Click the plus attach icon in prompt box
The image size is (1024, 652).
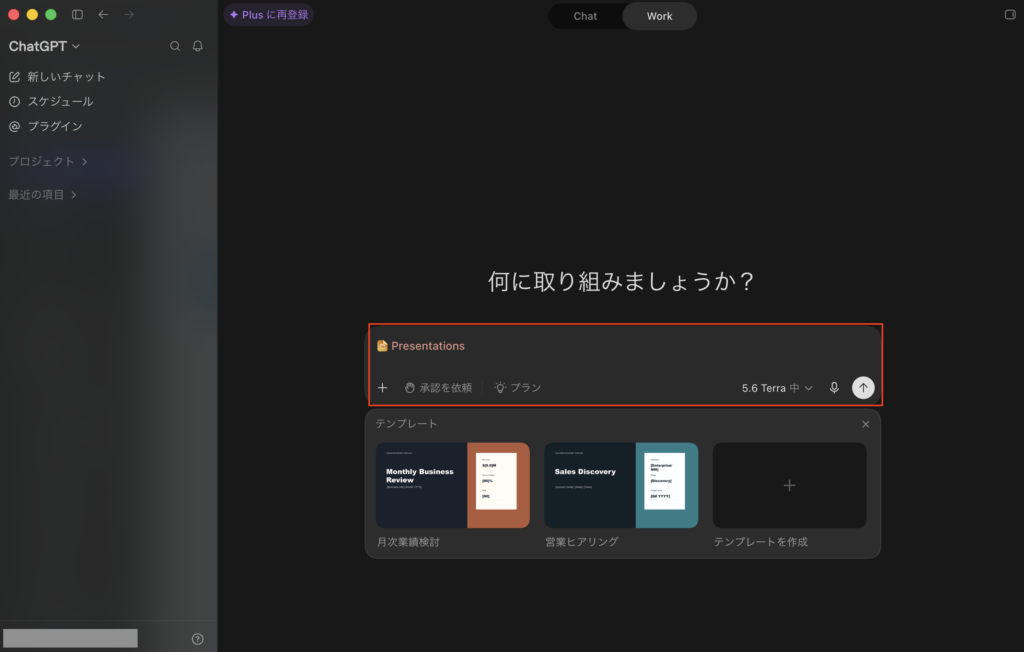point(383,388)
